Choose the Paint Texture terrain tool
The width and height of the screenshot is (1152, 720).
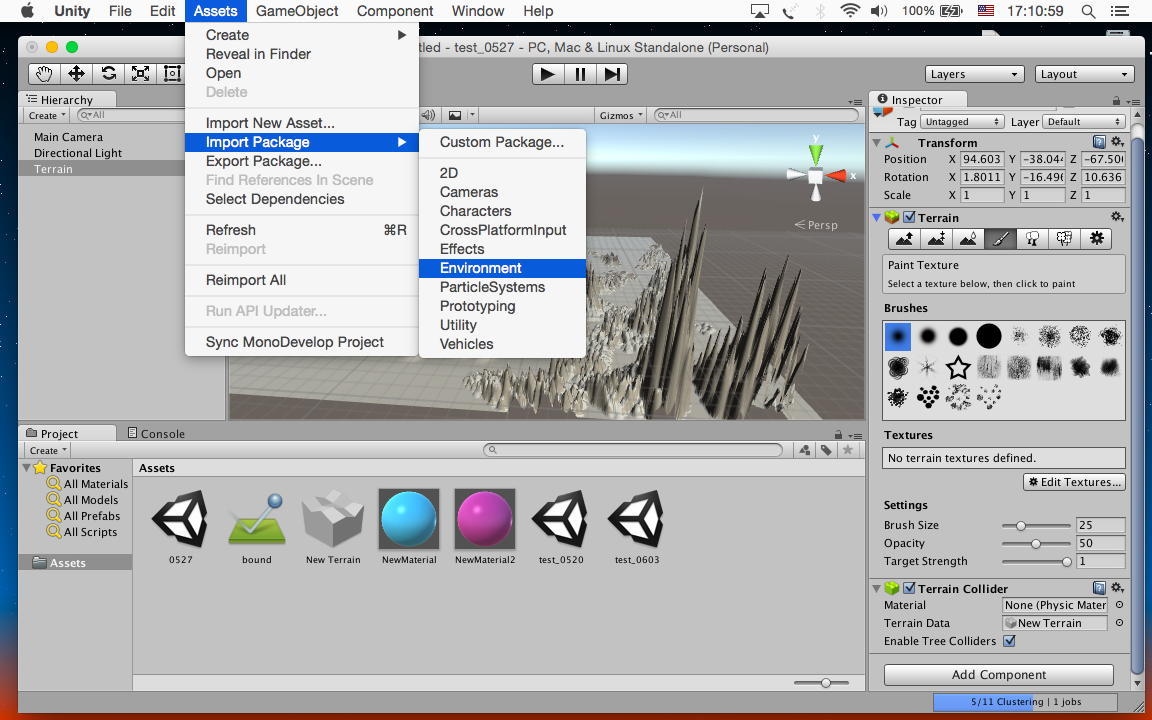(1000, 239)
